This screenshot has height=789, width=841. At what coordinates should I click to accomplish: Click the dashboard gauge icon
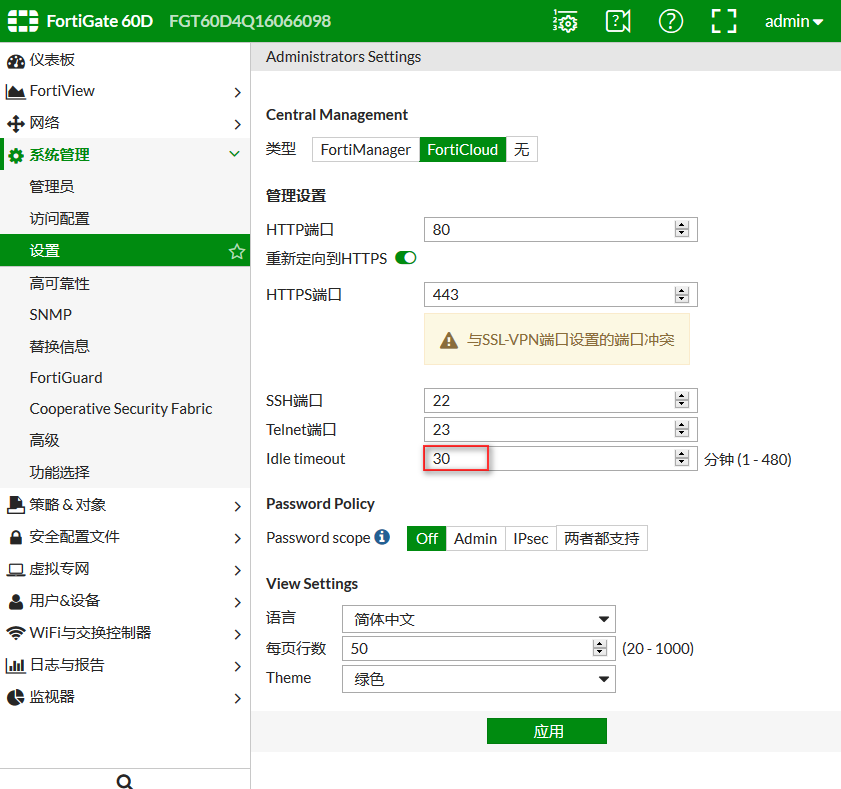click(x=16, y=61)
